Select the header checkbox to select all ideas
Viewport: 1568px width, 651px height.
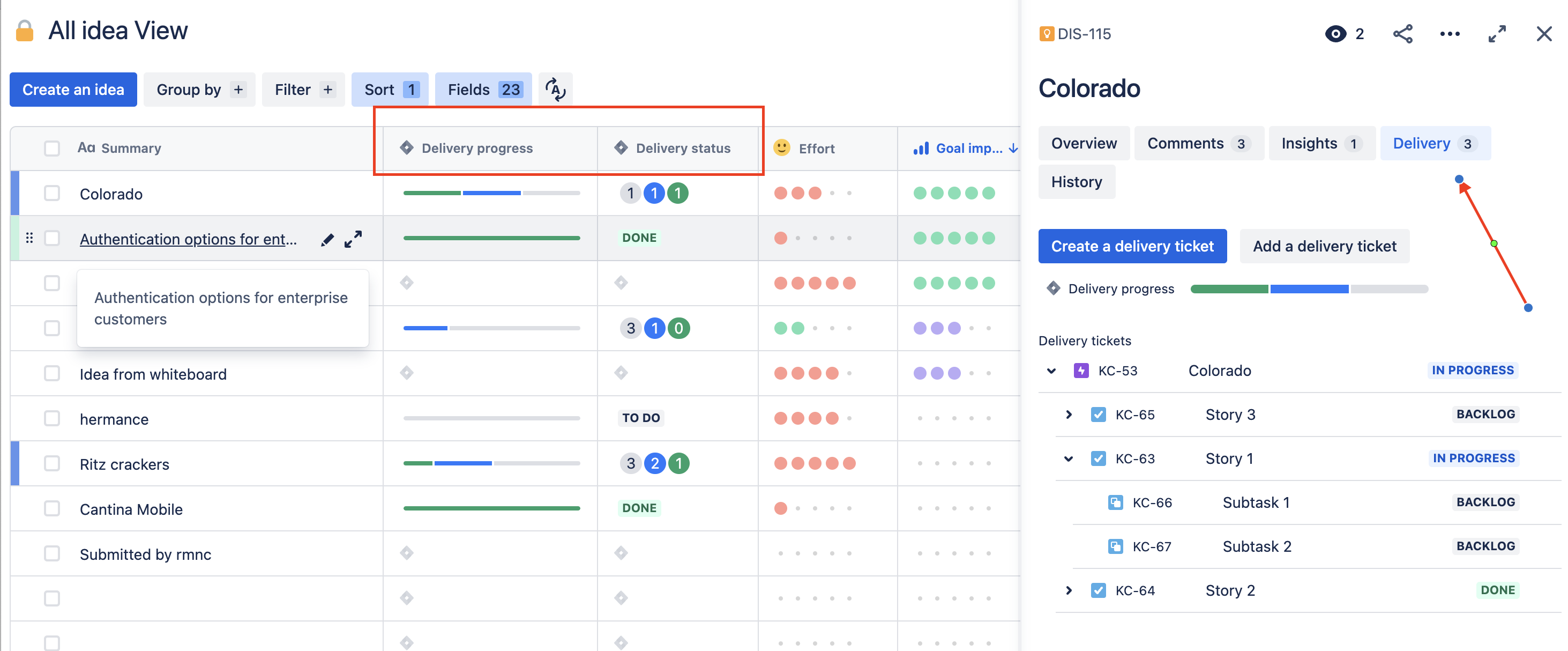pos(52,147)
